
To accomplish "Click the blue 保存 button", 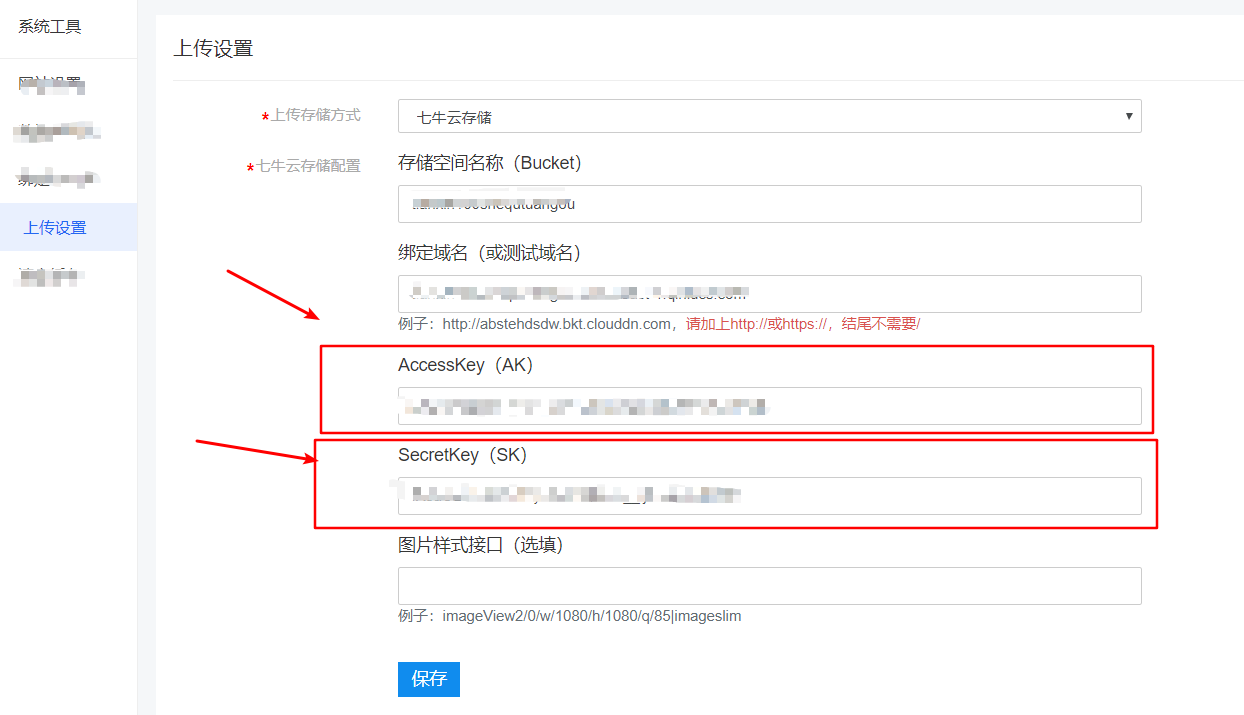I will click(x=429, y=679).
